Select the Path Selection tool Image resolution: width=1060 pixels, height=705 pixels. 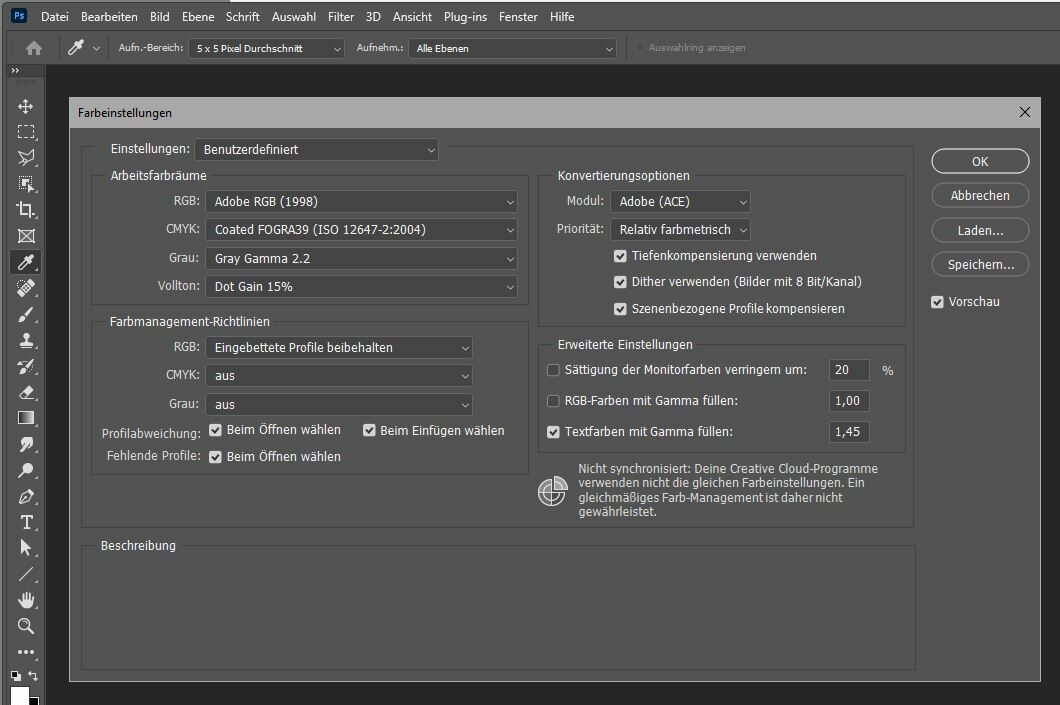tap(26, 548)
